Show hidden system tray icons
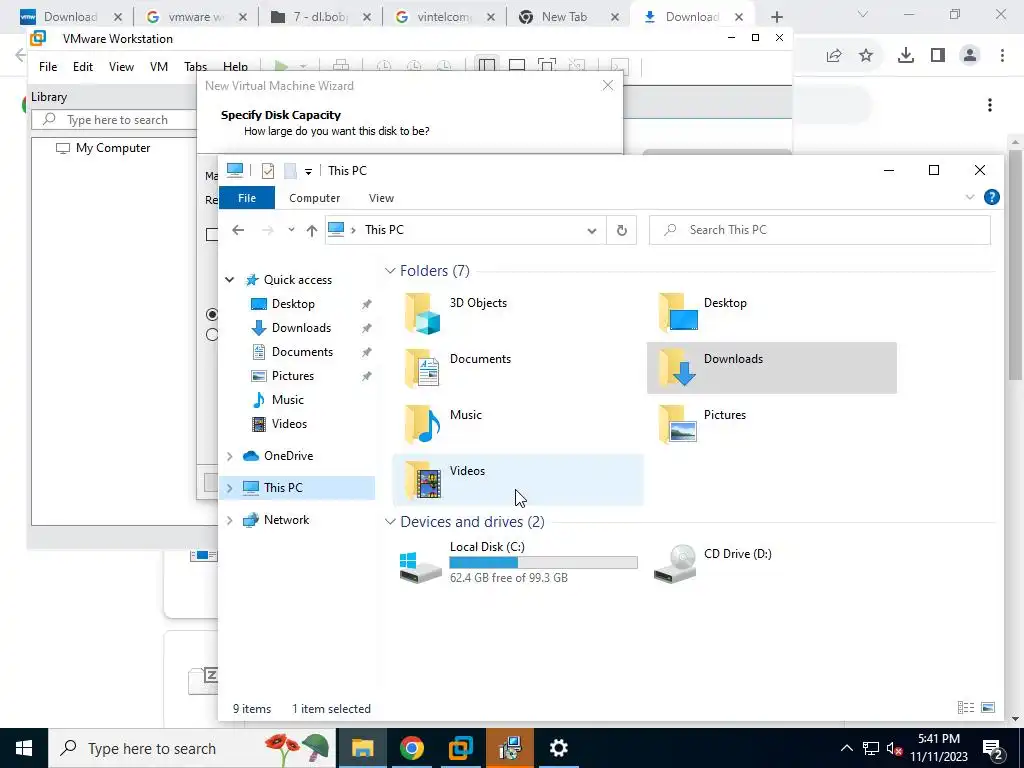Viewport: 1024px width, 768px height. coord(846,748)
